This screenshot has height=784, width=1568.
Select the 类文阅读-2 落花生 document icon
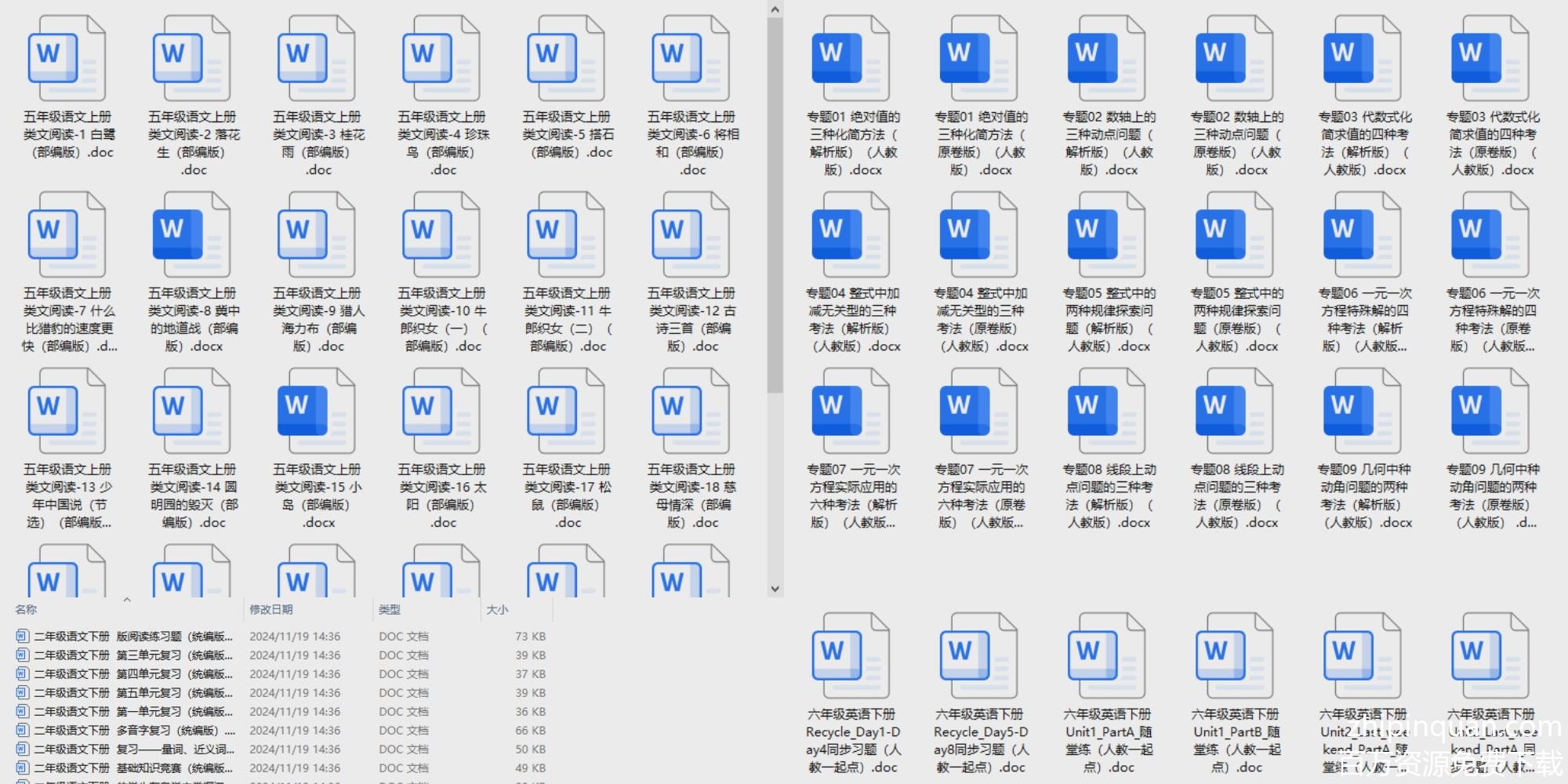pos(192,59)
